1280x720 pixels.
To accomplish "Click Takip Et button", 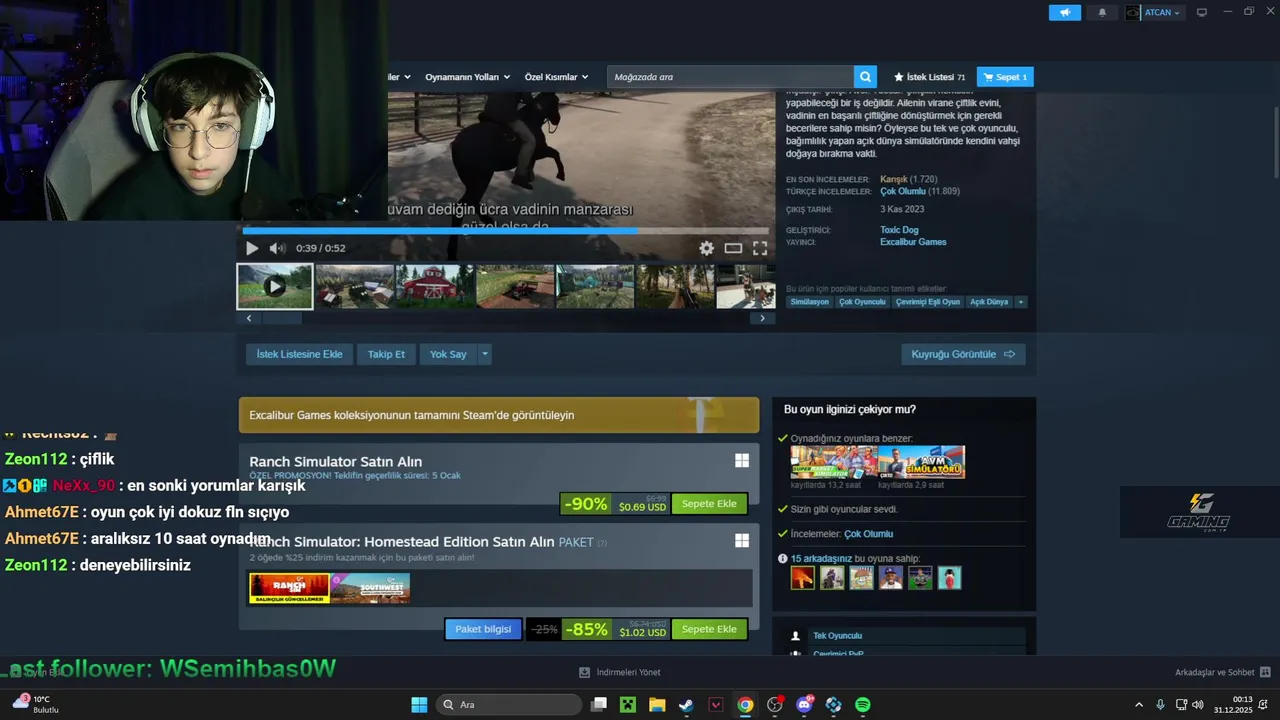I will coord(386,354).
